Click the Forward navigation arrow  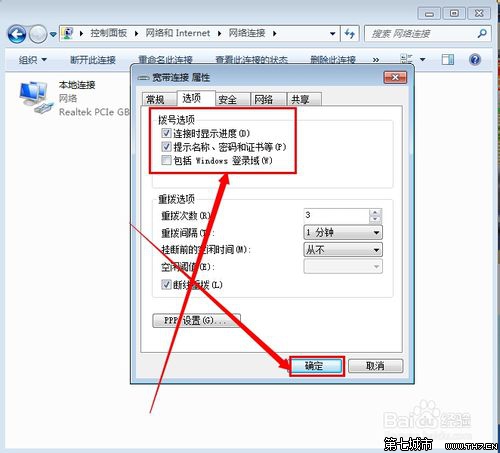38,34
